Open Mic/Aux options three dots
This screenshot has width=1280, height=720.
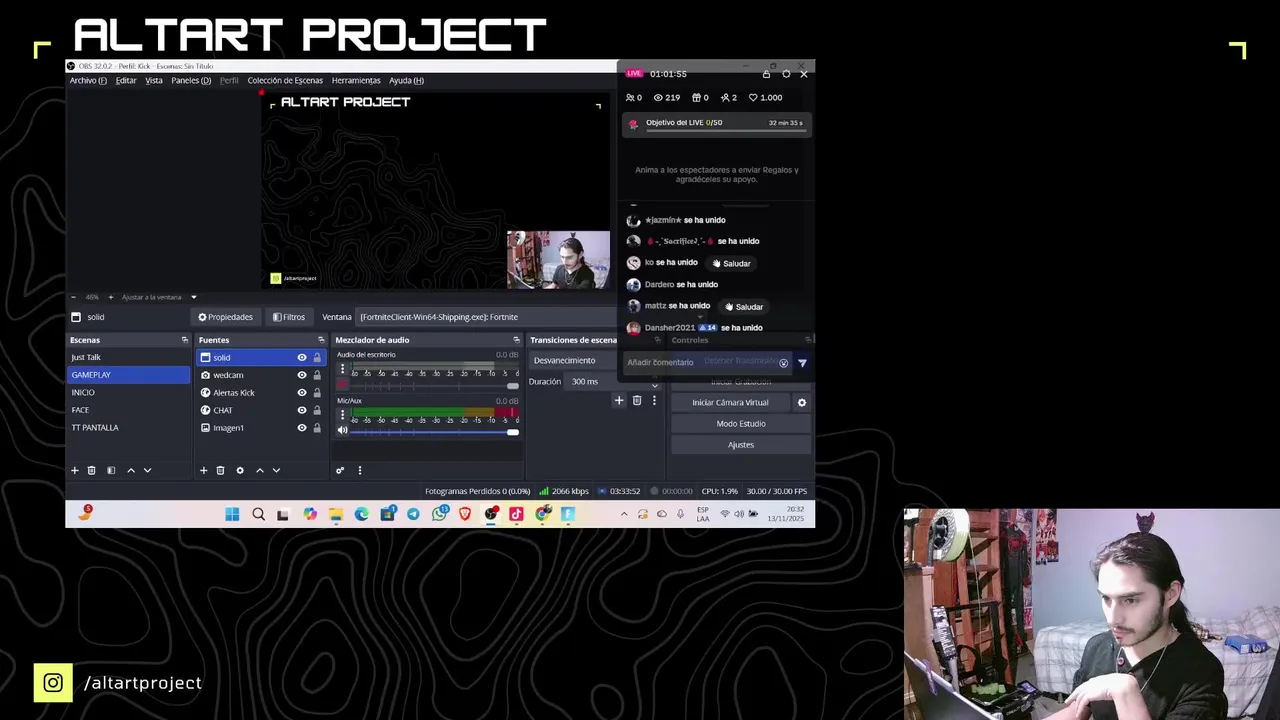tap(342, 414)
